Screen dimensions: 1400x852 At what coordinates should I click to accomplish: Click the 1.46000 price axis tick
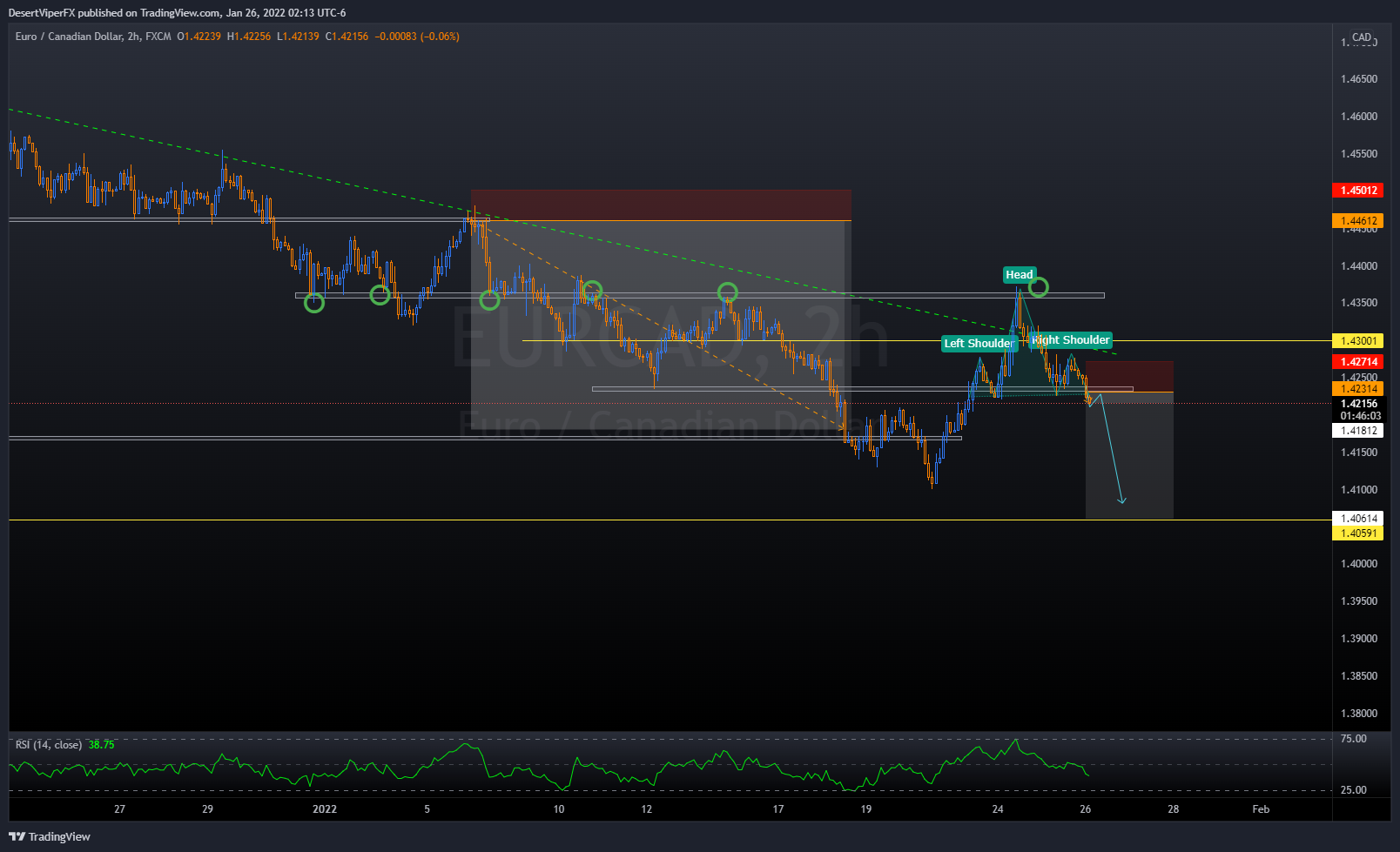point(1359,117)
